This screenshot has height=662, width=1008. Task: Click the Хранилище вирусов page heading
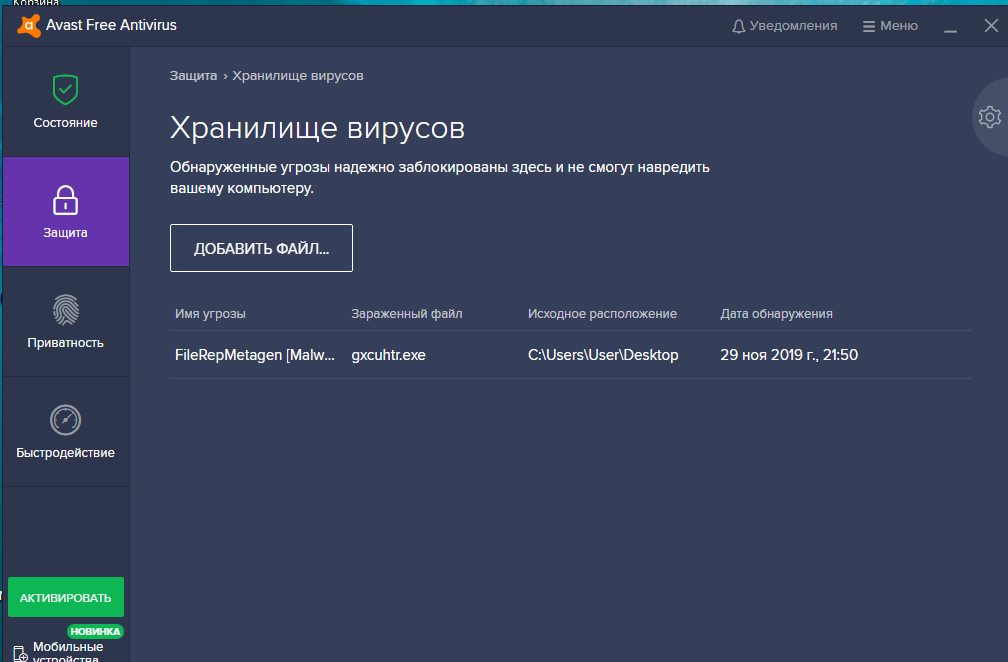(x=317, y=128)
